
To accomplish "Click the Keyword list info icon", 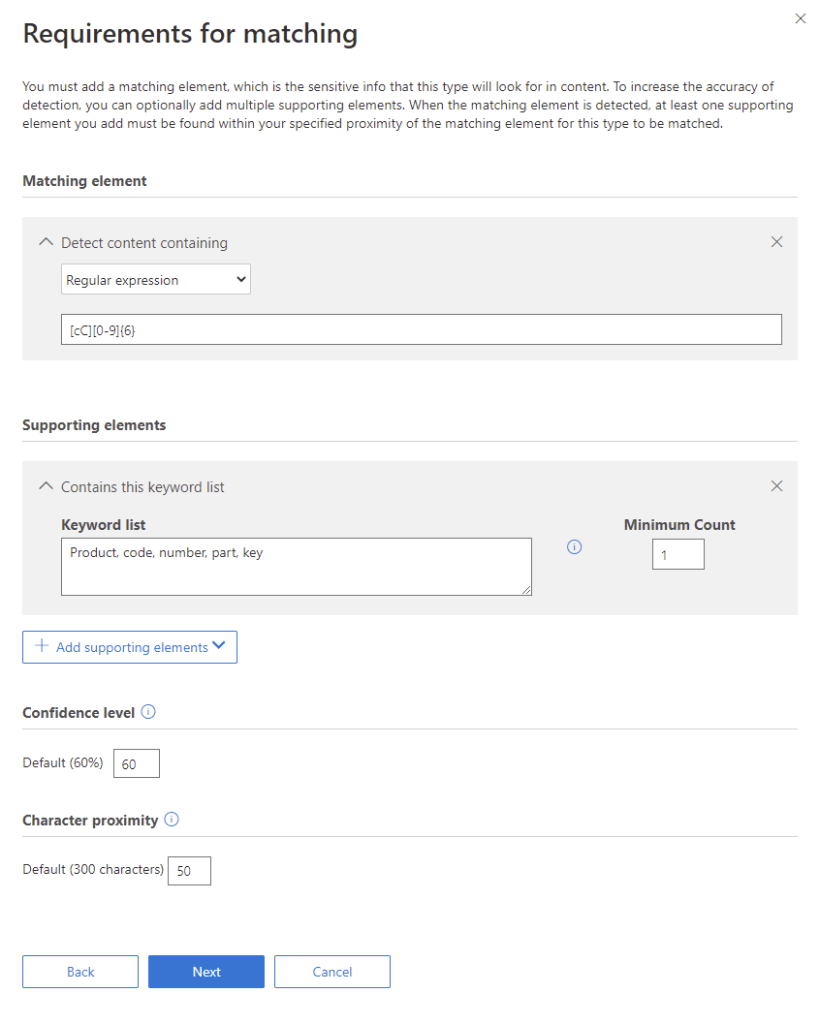I will pyautogui.click(x=574, y=547).
